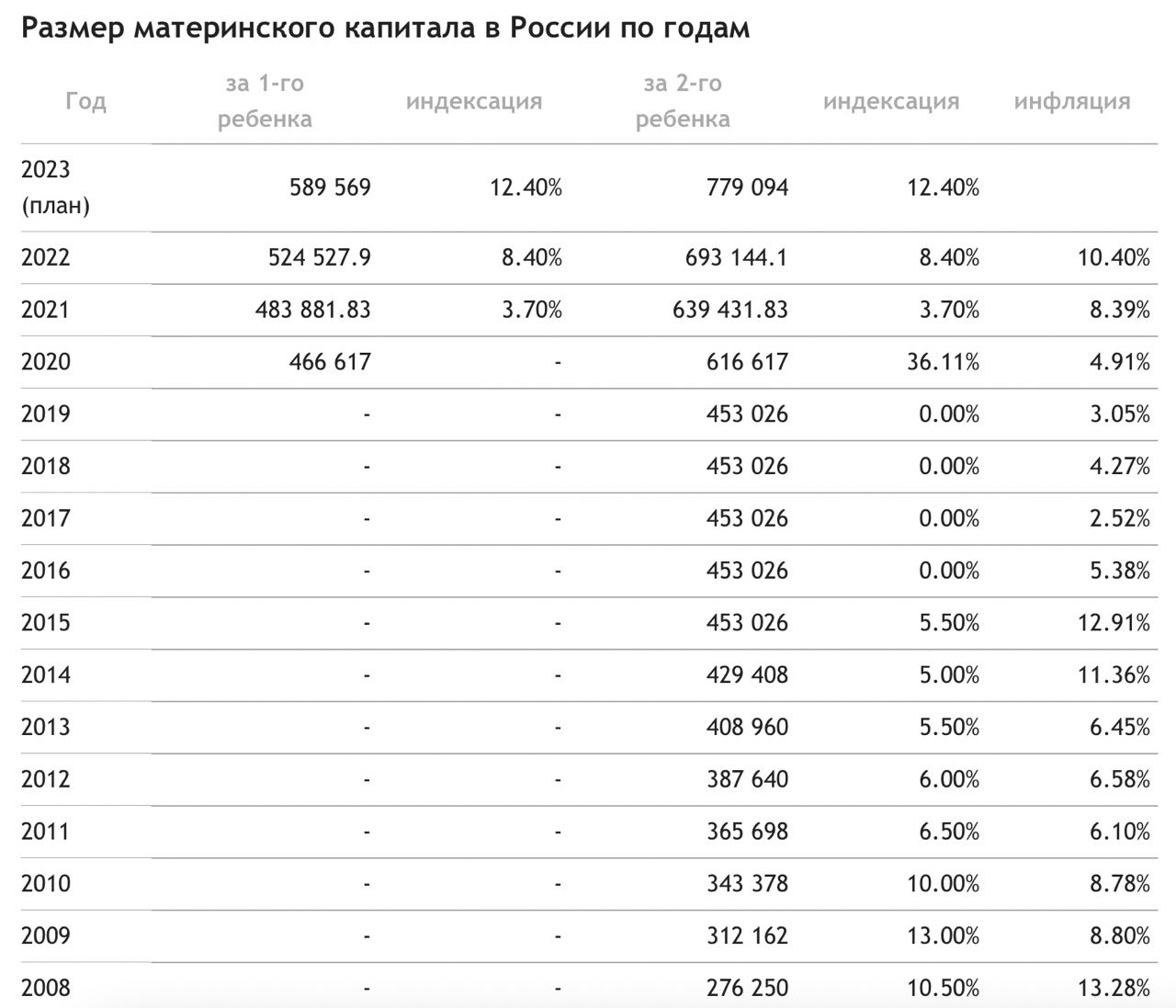Viewport: 1176px width, 1008px height.
Task: Click the 12.91% inflation value
Action: click(x=1114, y=623)
